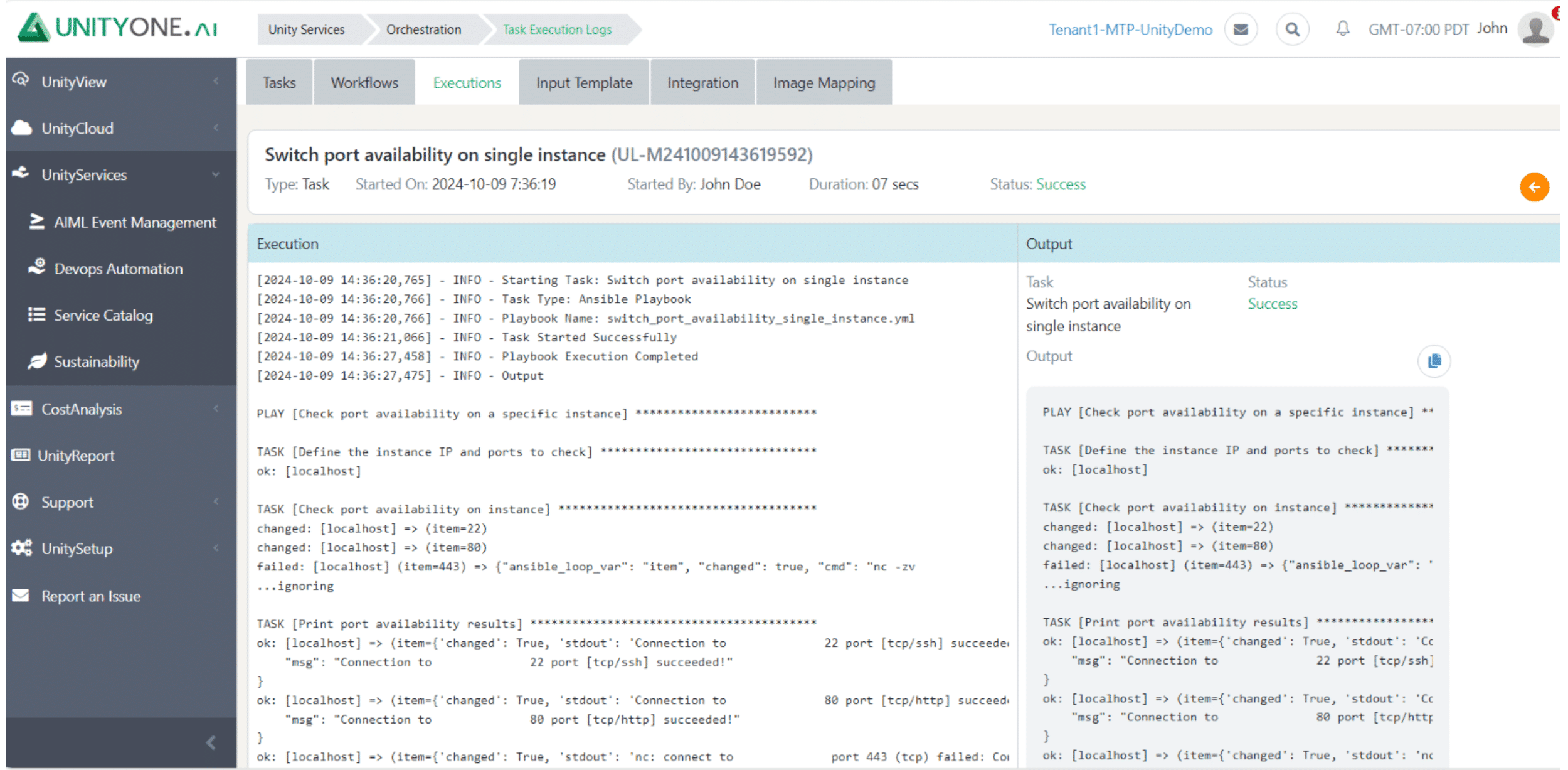The width and height of the screenshot is (1568, 770).
Task: Click the AIML Event Management icon
Action: pyautogui.click(x=37, y=221)
